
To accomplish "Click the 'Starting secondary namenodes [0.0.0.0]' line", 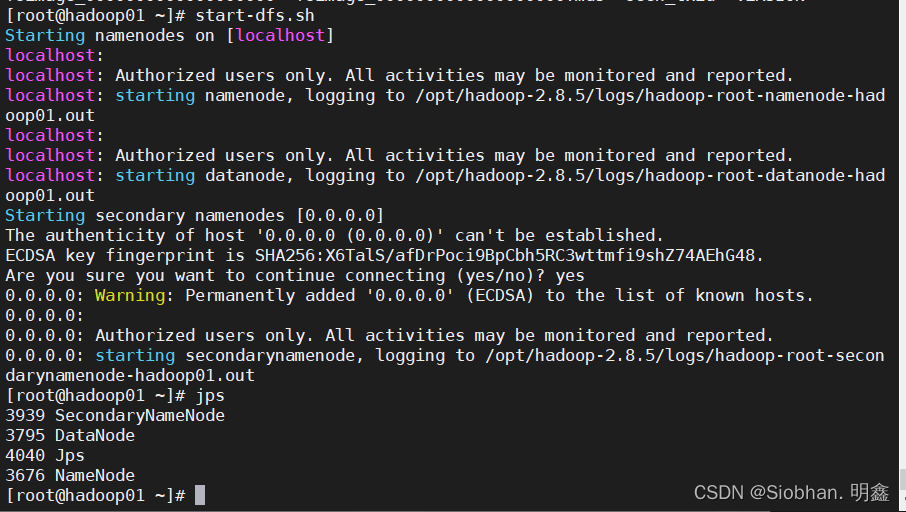I will [x=195, y=215].
